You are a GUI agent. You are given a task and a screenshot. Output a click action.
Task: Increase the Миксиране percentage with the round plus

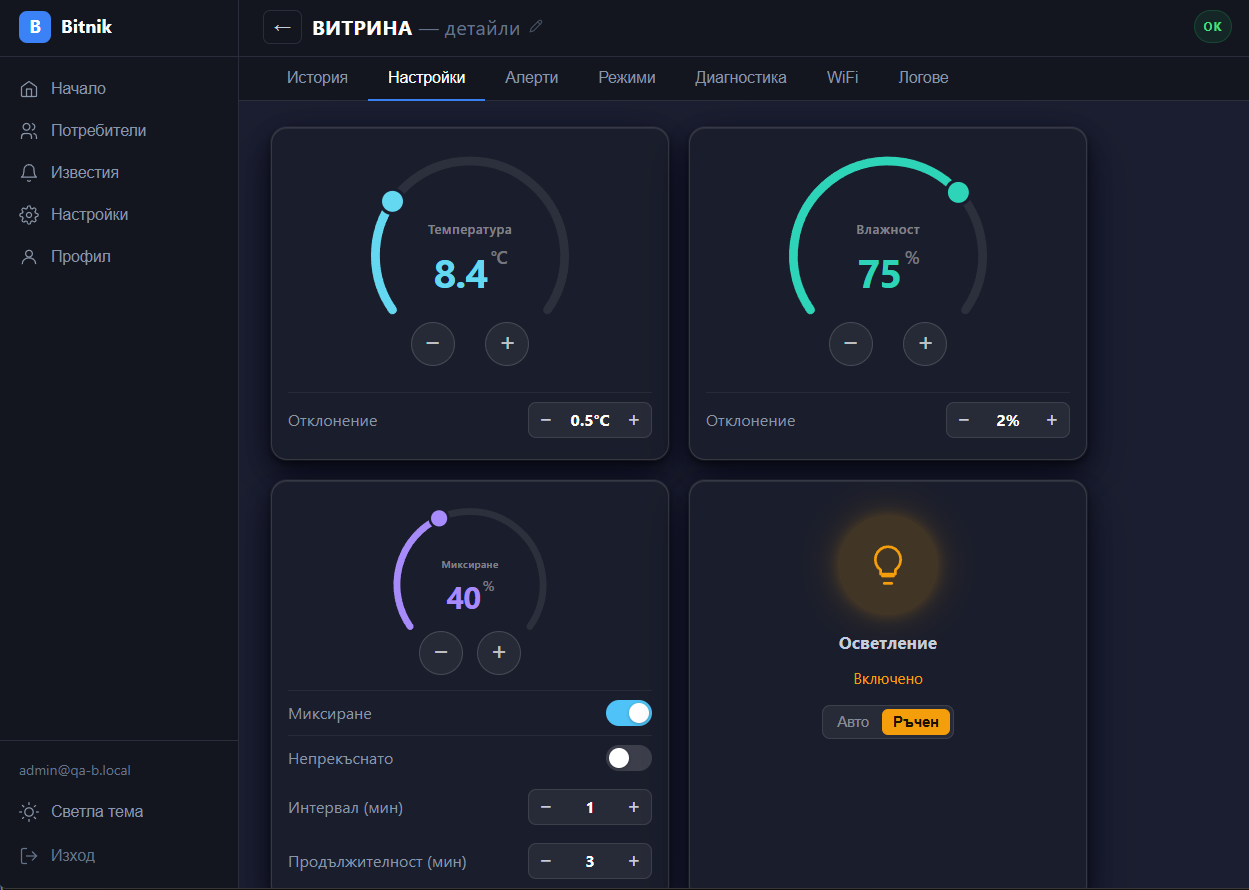click(499, 653)
